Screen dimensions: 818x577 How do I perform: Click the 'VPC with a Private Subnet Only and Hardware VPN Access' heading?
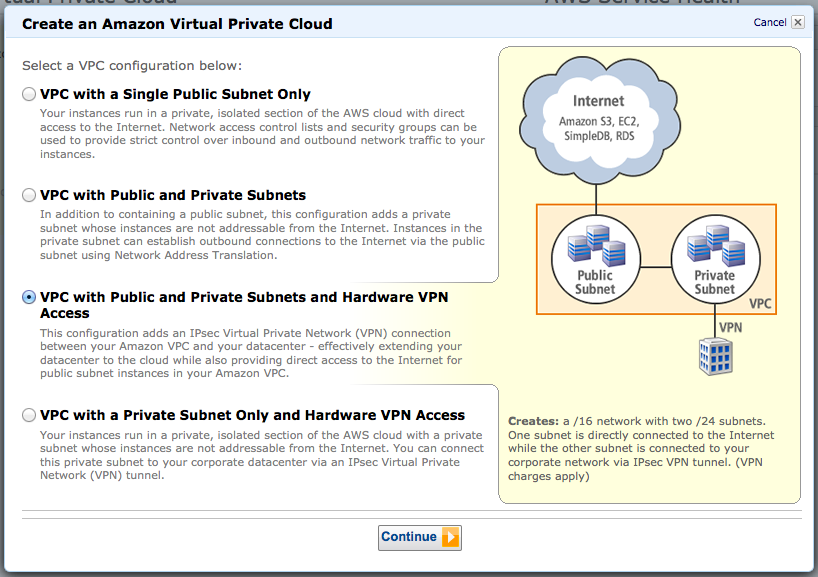coord(252,415)
